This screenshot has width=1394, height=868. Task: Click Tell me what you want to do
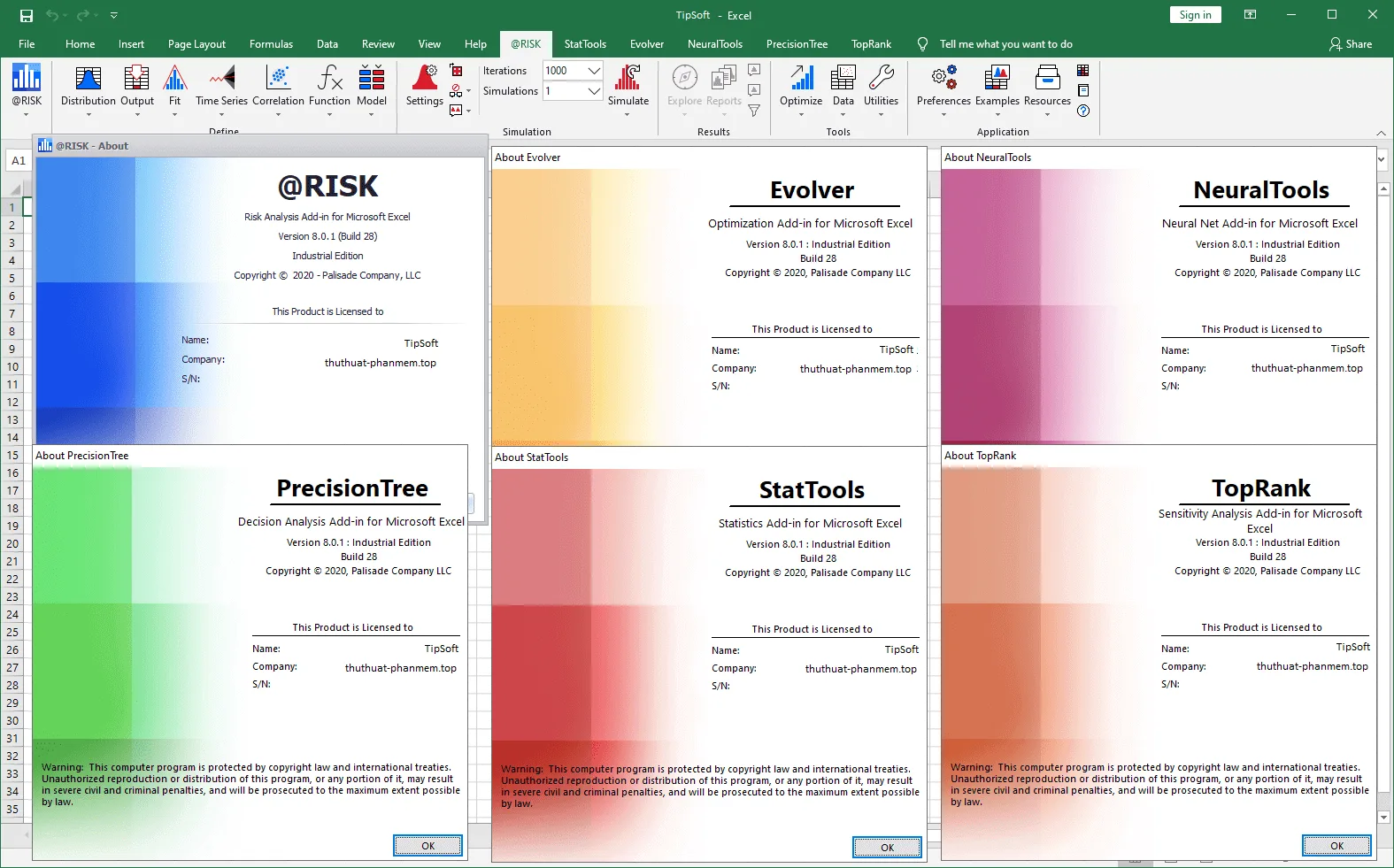click(1005, 44)
